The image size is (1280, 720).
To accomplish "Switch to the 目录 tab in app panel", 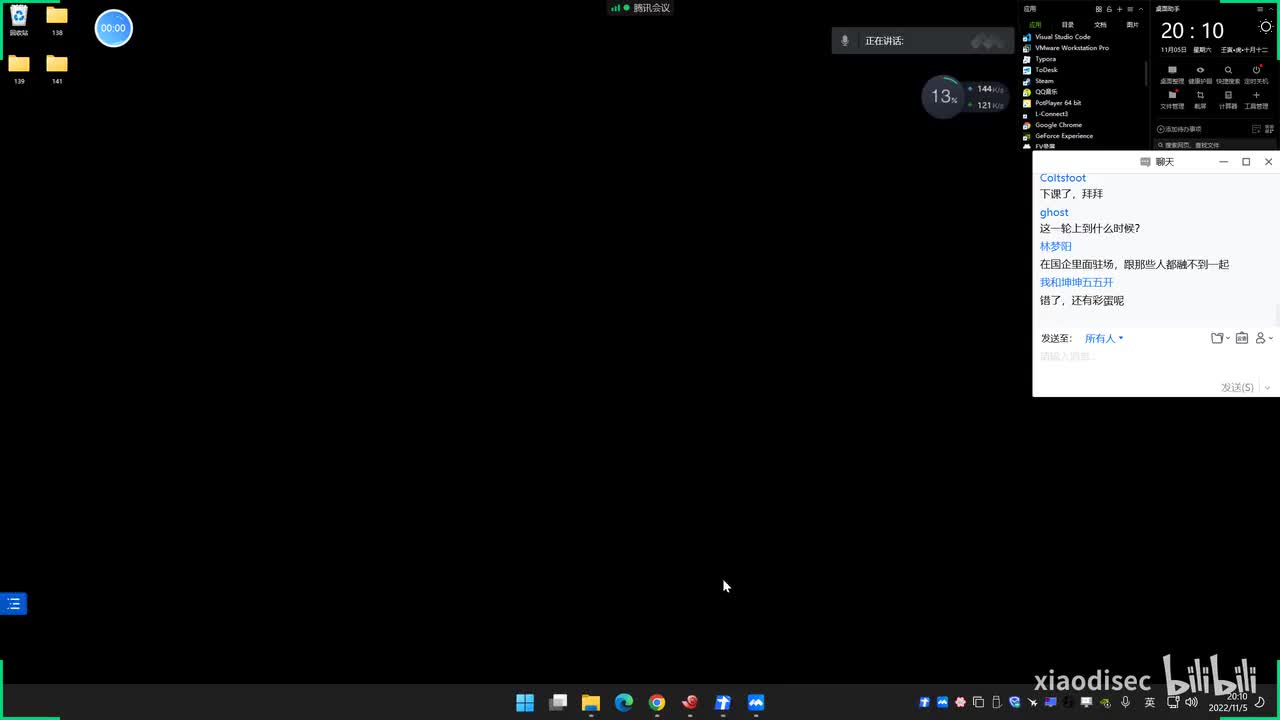I will (1068, 24).
